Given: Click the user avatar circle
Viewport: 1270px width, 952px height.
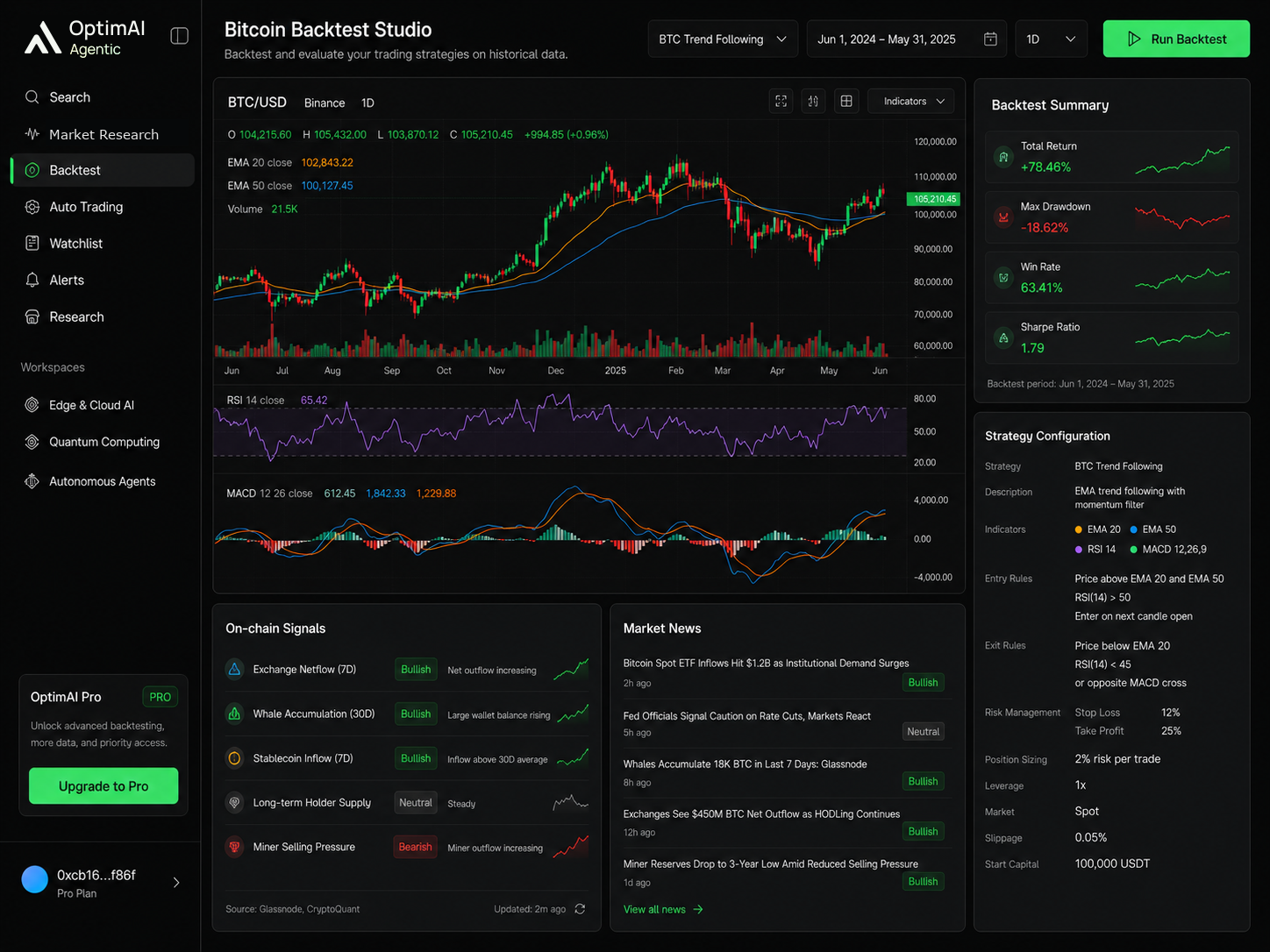Looking at the screenshot, I should 35,879.
